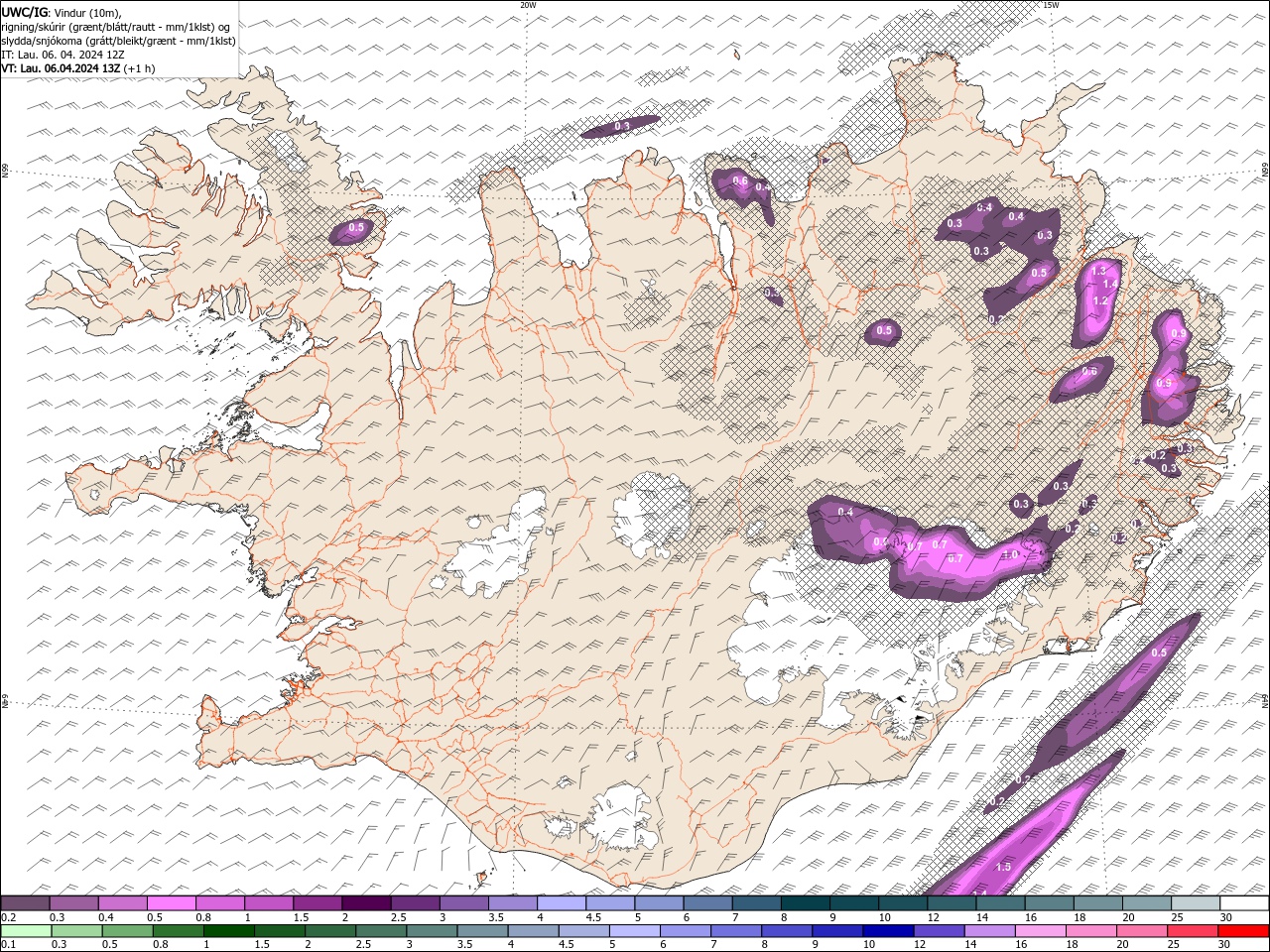Click the 0.5 value in the Westfjords snow patch
This screenshot has width=1270, height=952.
(357, 228)
